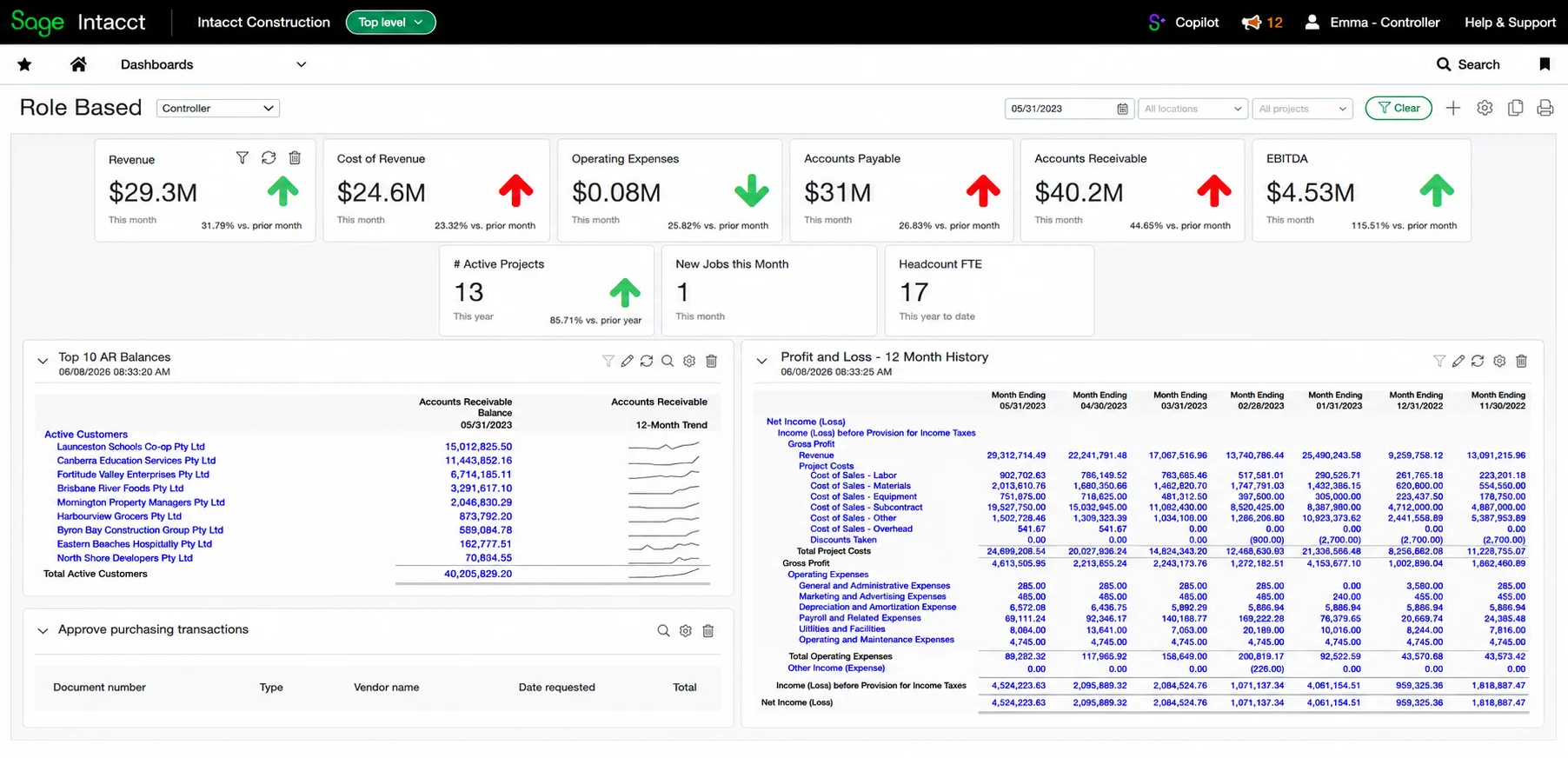
Task: Delete Profit and Loss panel with trash icon
Action: point(1521,361)
